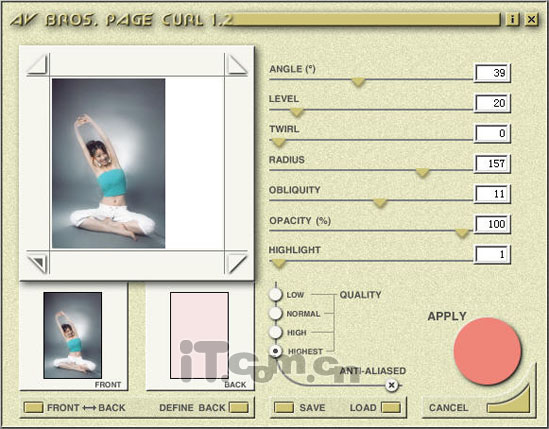Screen dimensions: 549x429
Task: Click the Highlight value field showing 1
Action: [492, 254]
